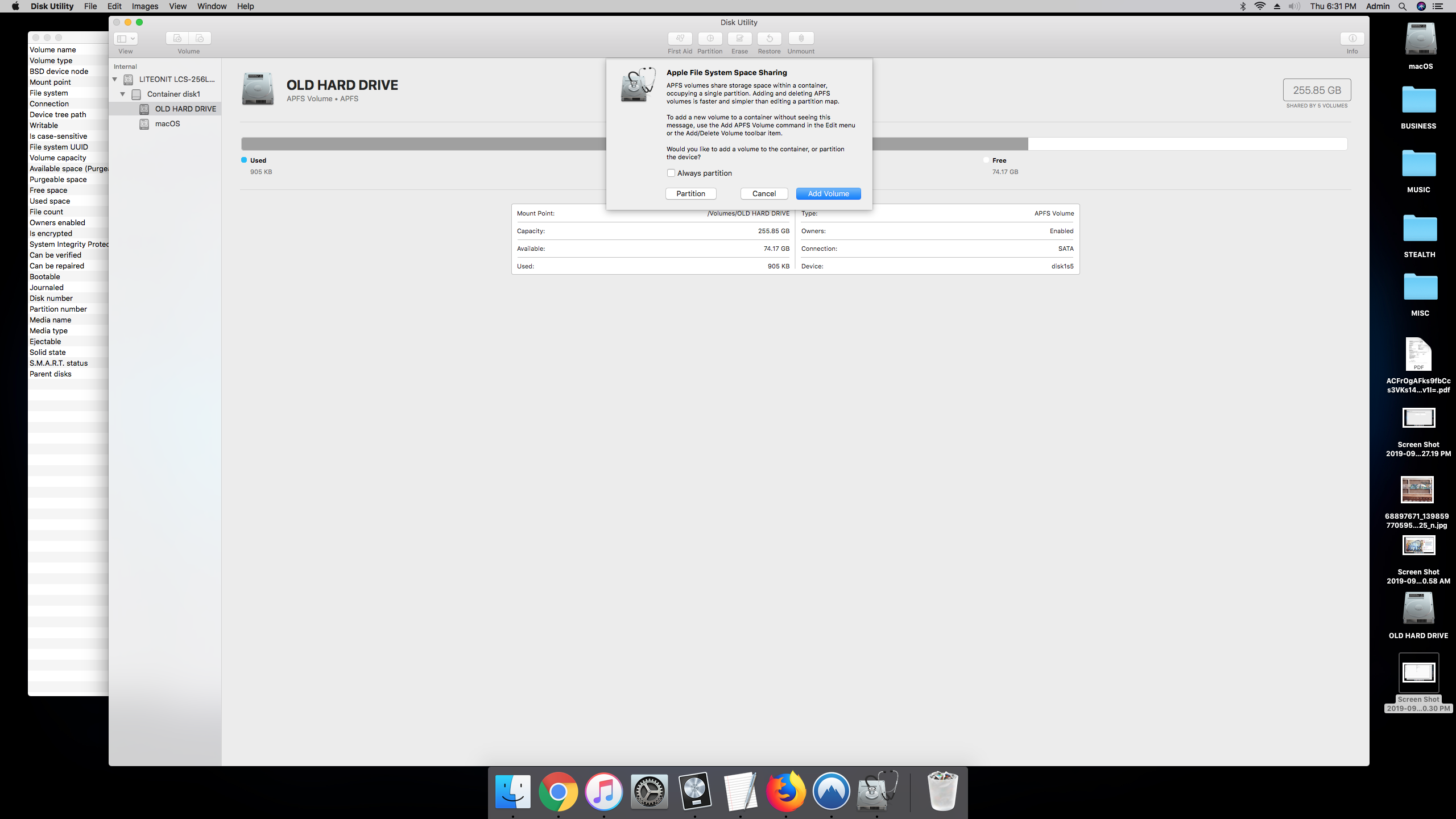
Task: Open the View sidebar dropdown
Action: [126, 39]
